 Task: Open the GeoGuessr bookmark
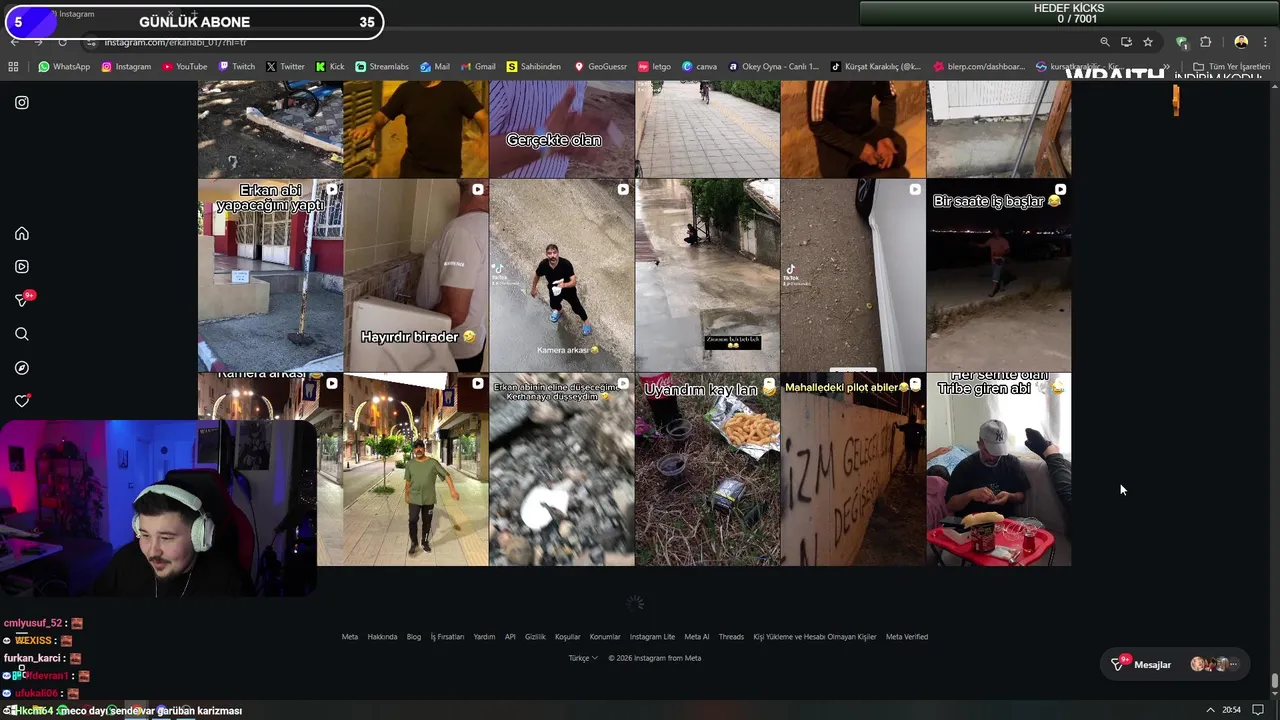point(600,67)
